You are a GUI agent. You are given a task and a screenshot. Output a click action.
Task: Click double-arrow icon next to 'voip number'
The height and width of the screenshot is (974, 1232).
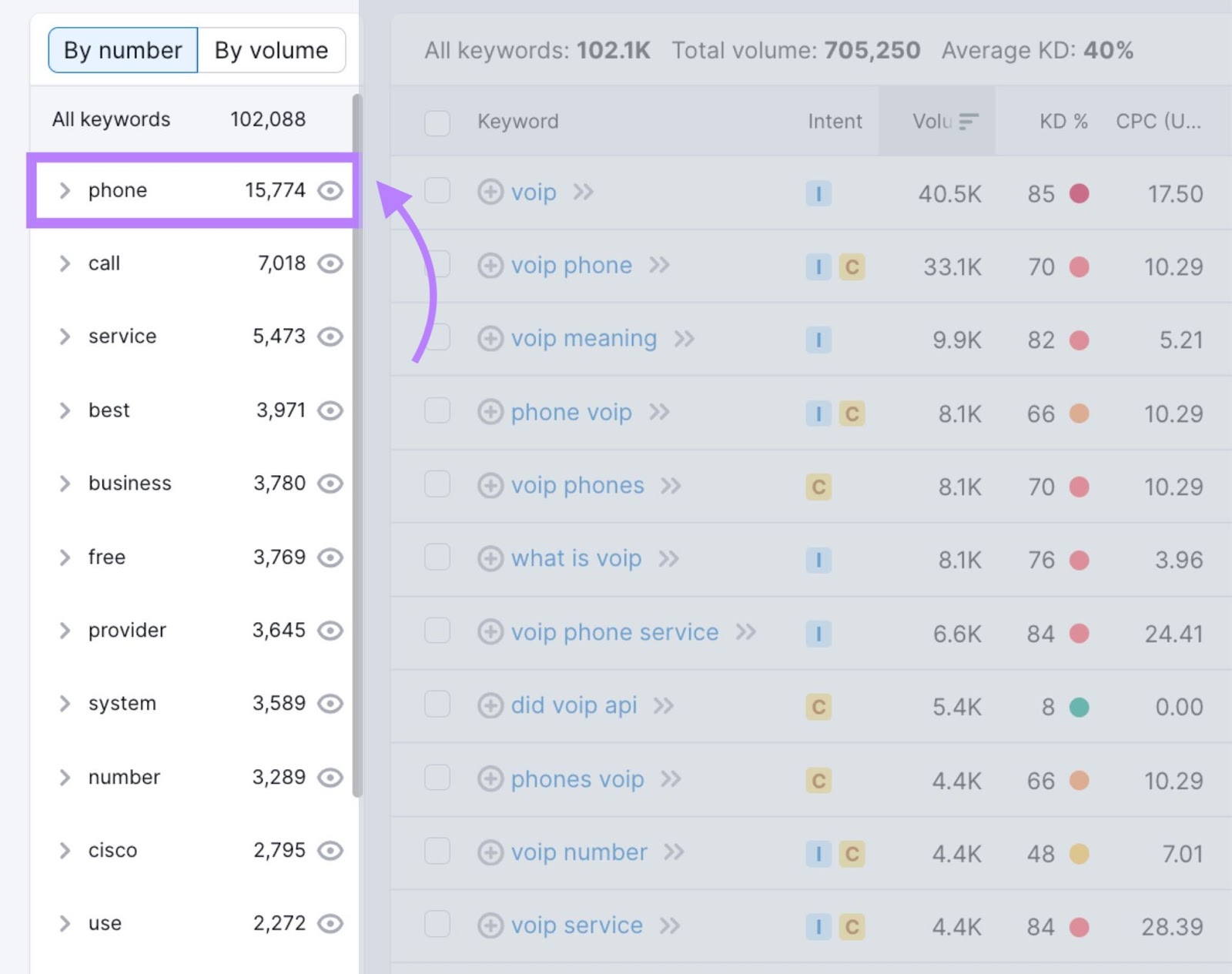[674, 852]
